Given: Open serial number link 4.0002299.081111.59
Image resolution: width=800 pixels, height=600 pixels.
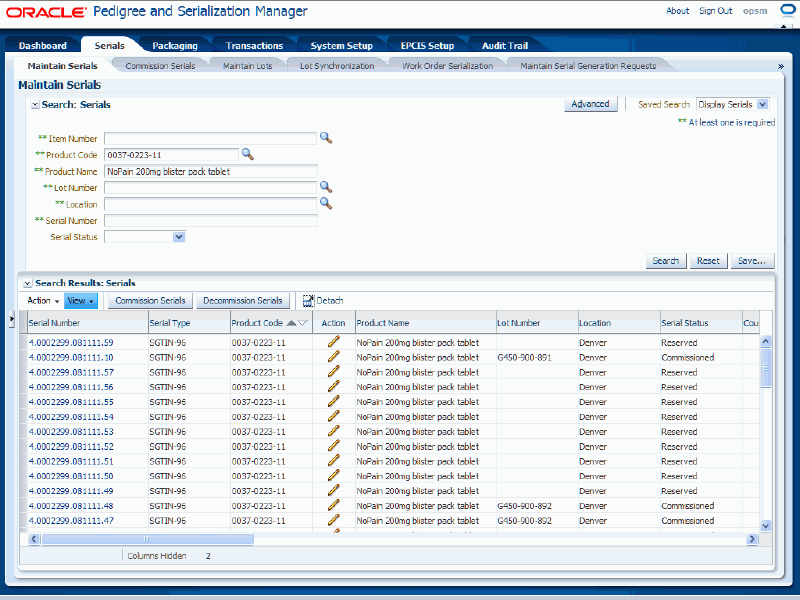Looking at the screenshot, I should click(x=71, y=342).
